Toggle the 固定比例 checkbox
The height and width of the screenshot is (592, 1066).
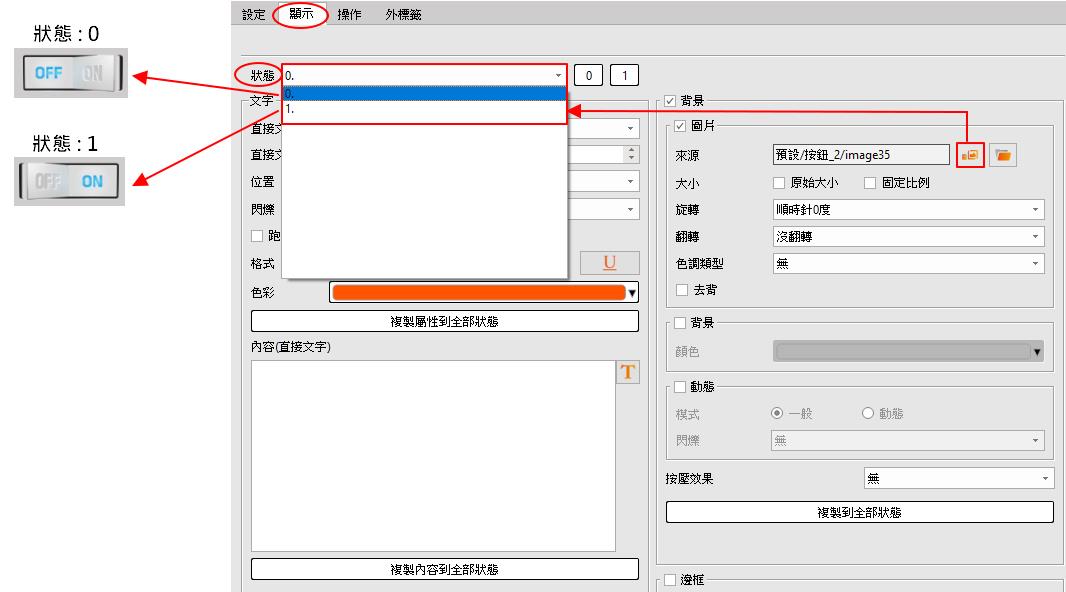[x=870, y=183]
